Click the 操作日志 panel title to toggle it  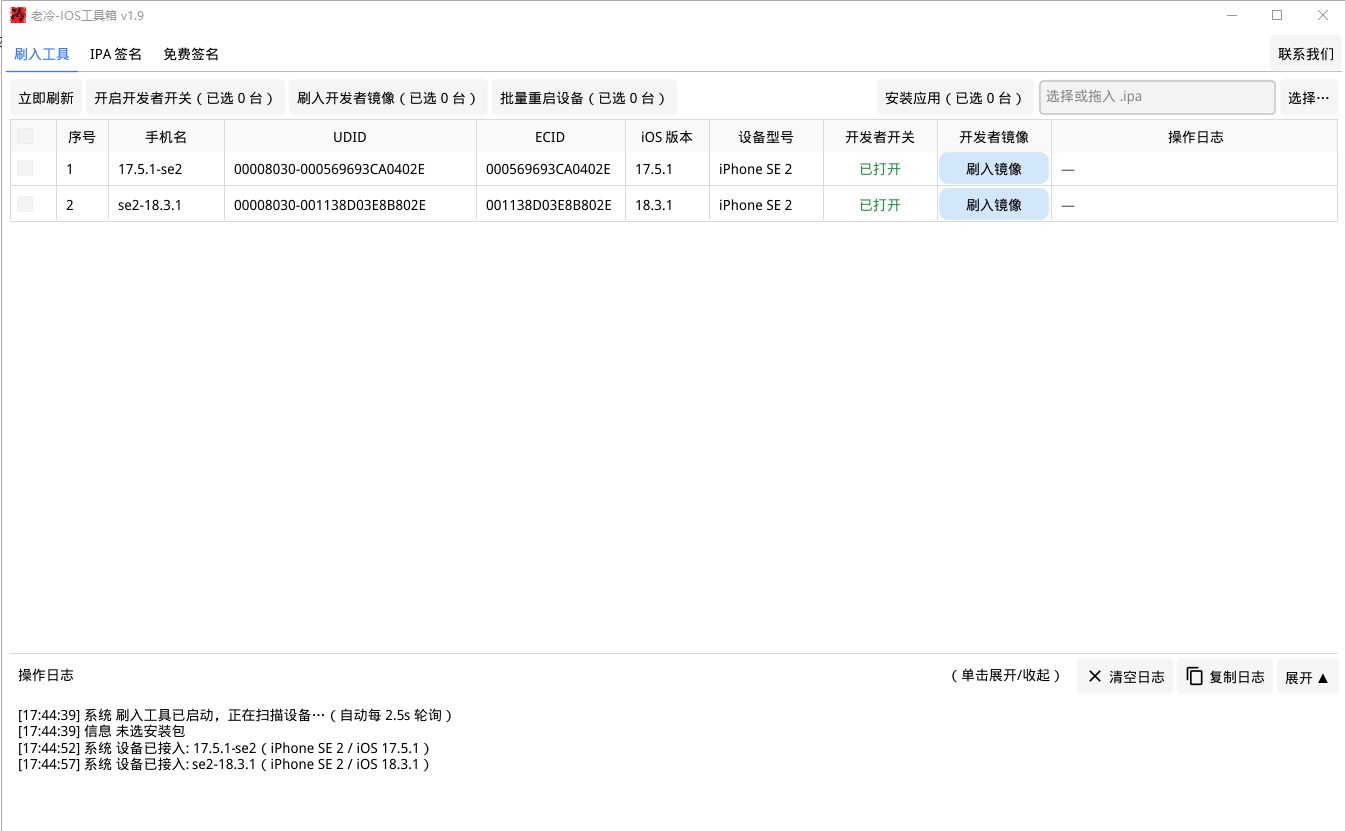pyautogui.click(x=46, y=675)
